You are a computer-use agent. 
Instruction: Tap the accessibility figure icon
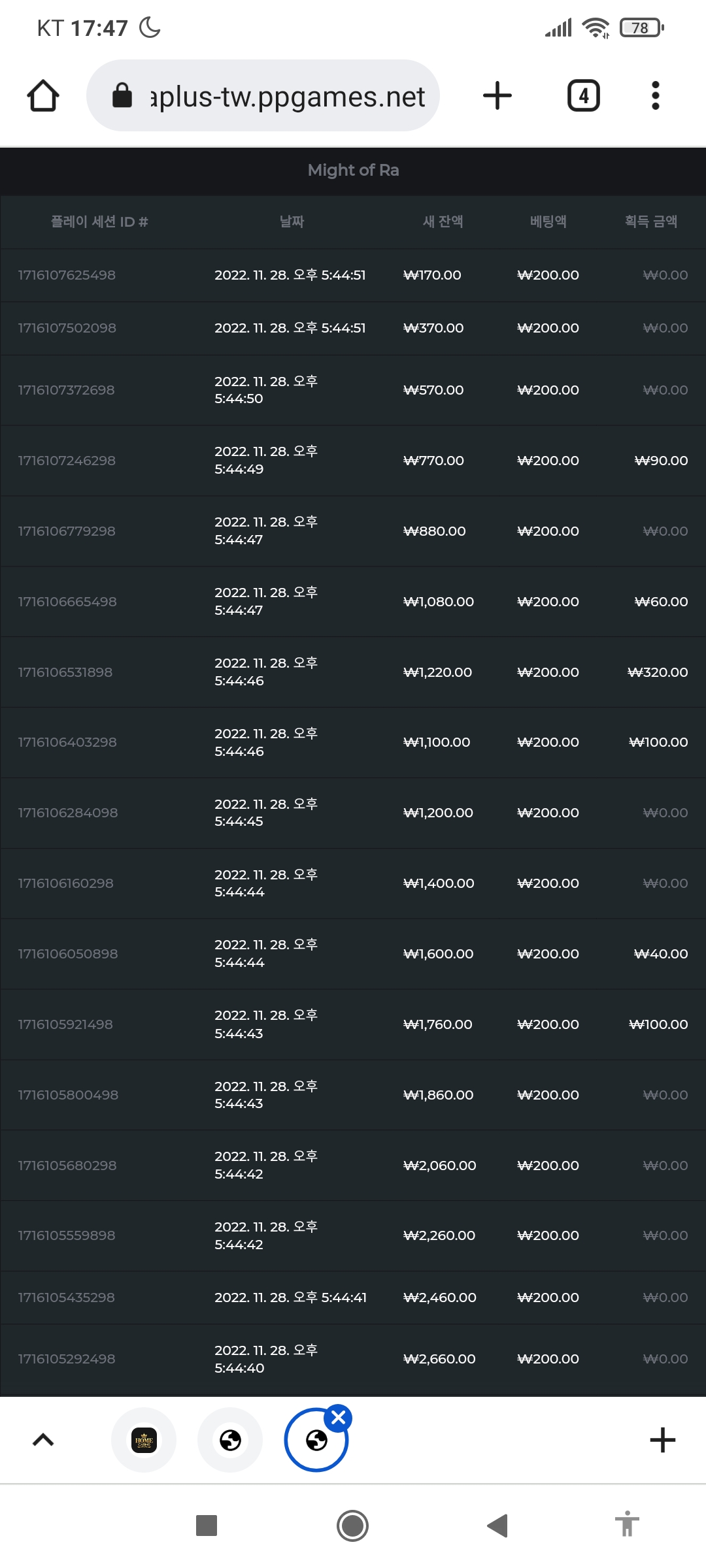click(x=627, y=1524)
